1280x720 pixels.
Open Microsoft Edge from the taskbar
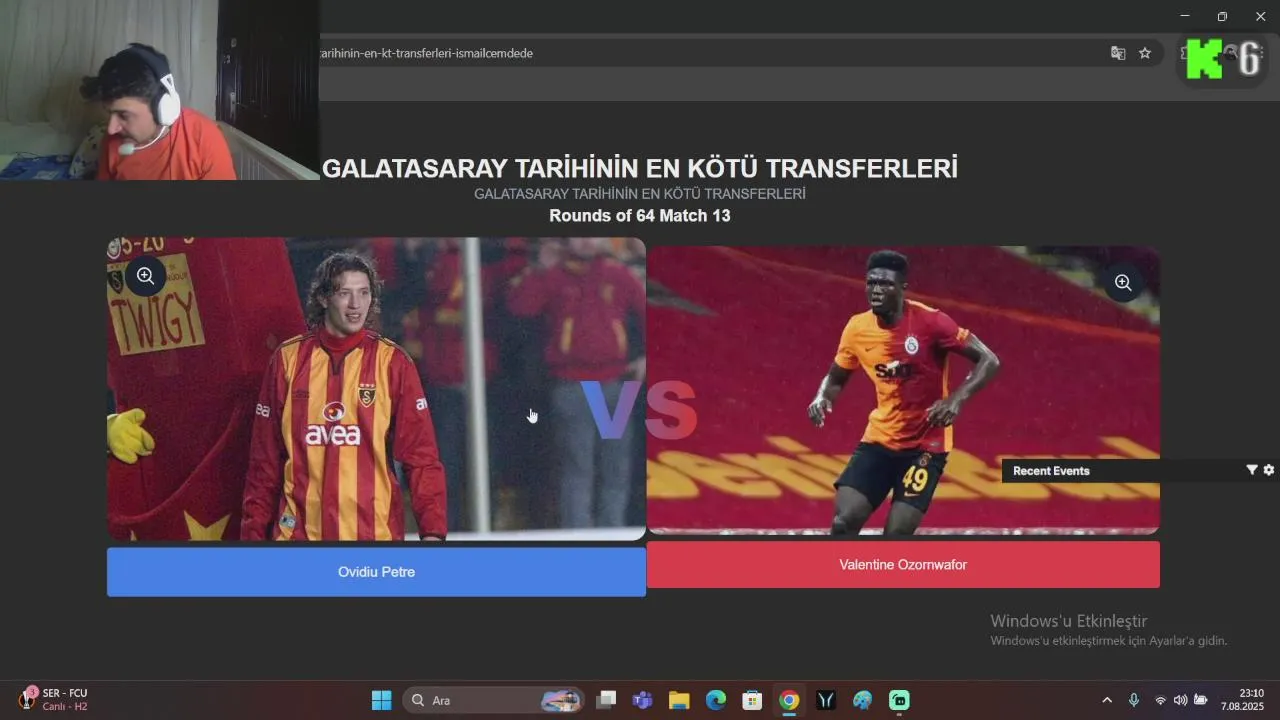716,700
